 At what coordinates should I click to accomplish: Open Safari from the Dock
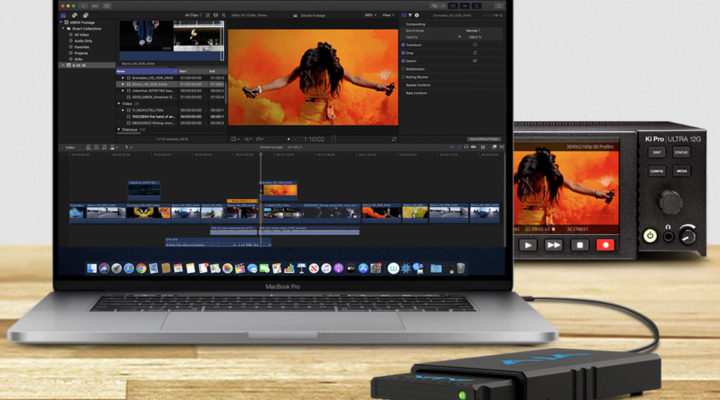click(x=129, y=268)
